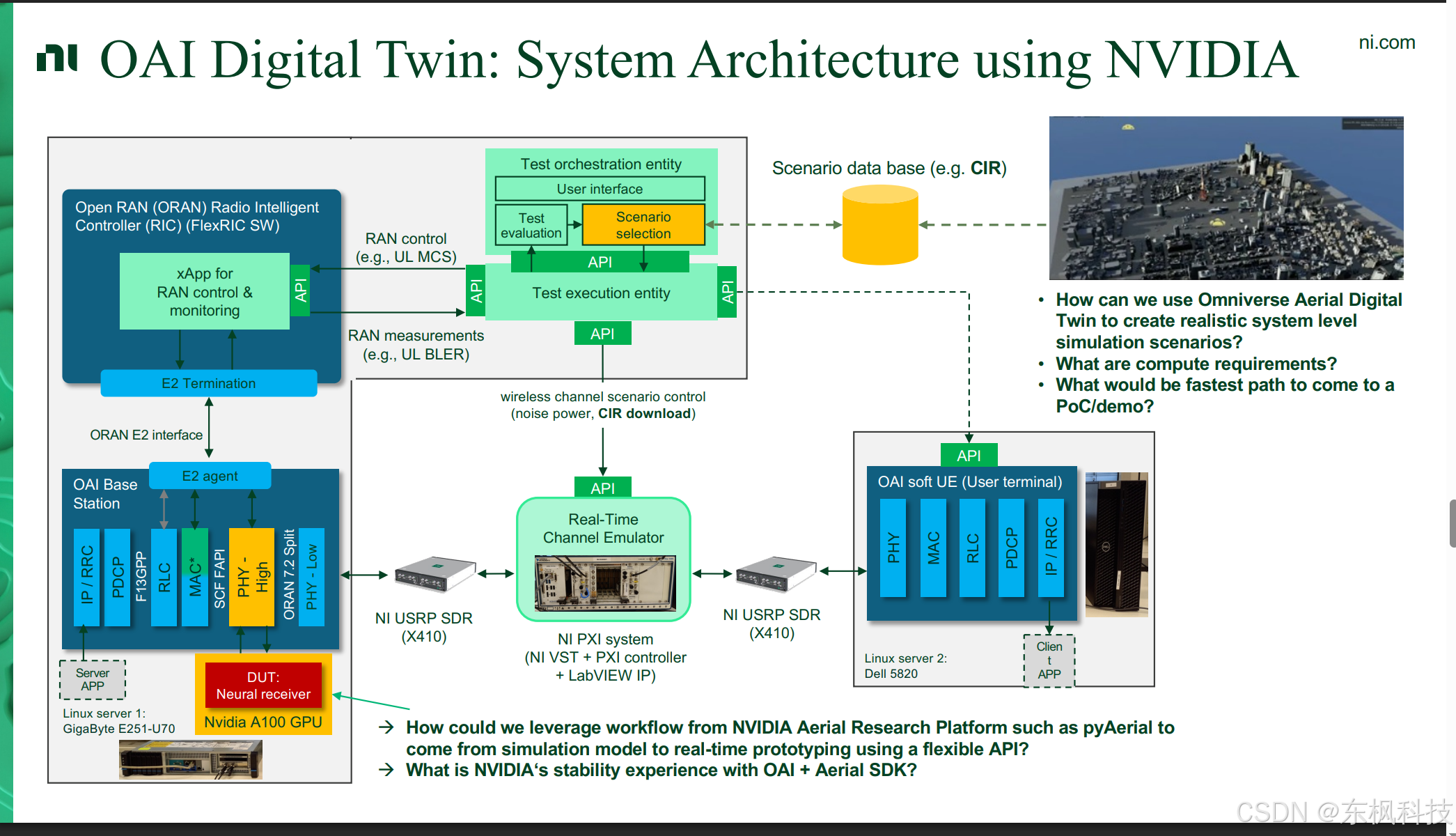The height and width of the screenshot is (836, 1456).
Task: Click the Server APP dashed box
Action: click(x=93, y=679)
